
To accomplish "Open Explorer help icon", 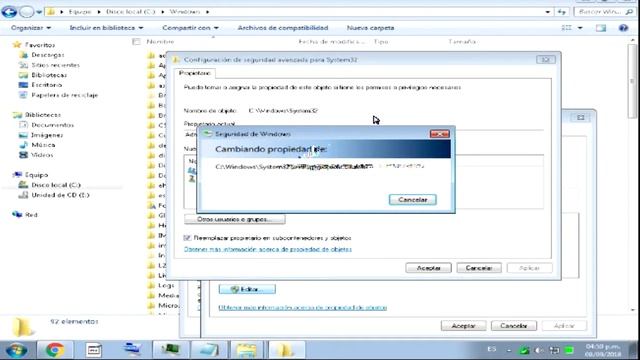I will (x=623, y=28).
